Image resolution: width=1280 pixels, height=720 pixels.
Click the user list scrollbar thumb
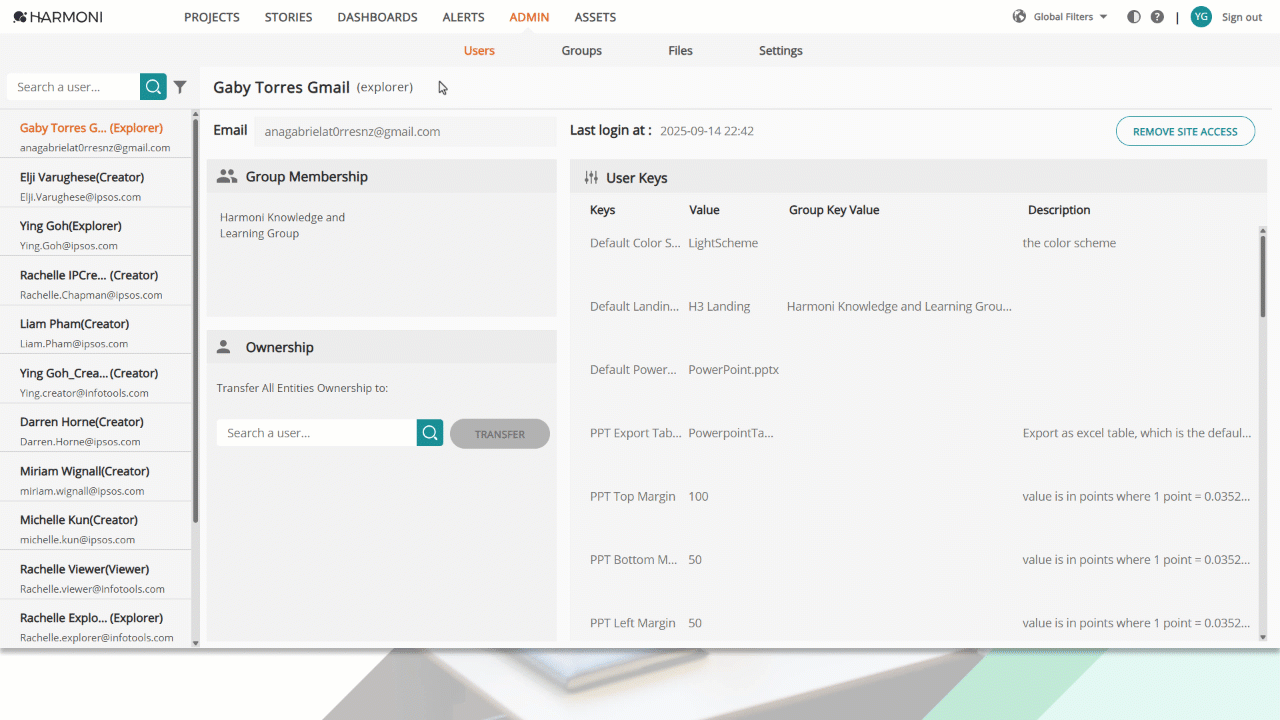[x=195, y=322]
